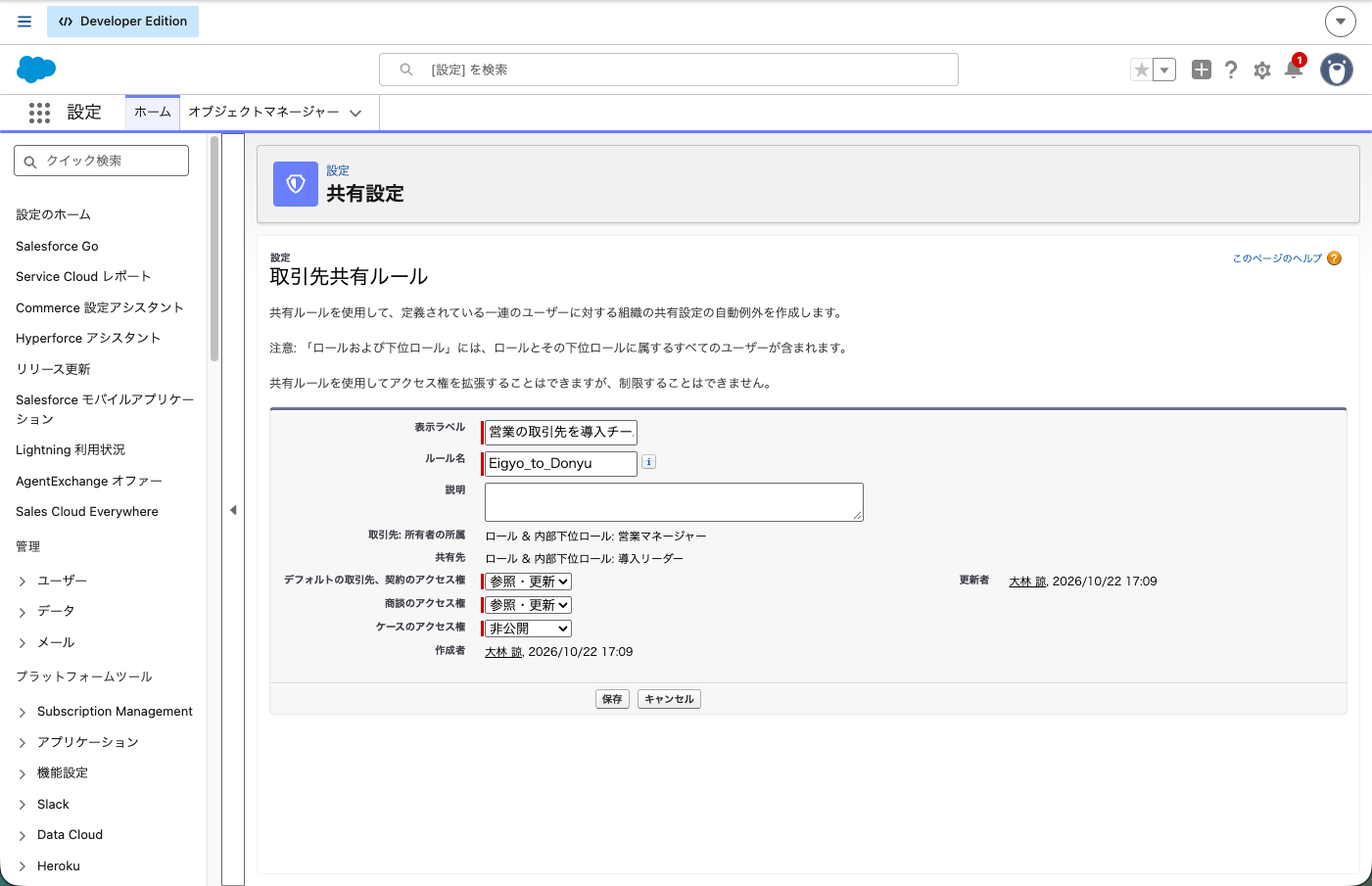Screen dimensions: 1372x886
Task: Expand the 機能設定 node
Action: (23, 773)
